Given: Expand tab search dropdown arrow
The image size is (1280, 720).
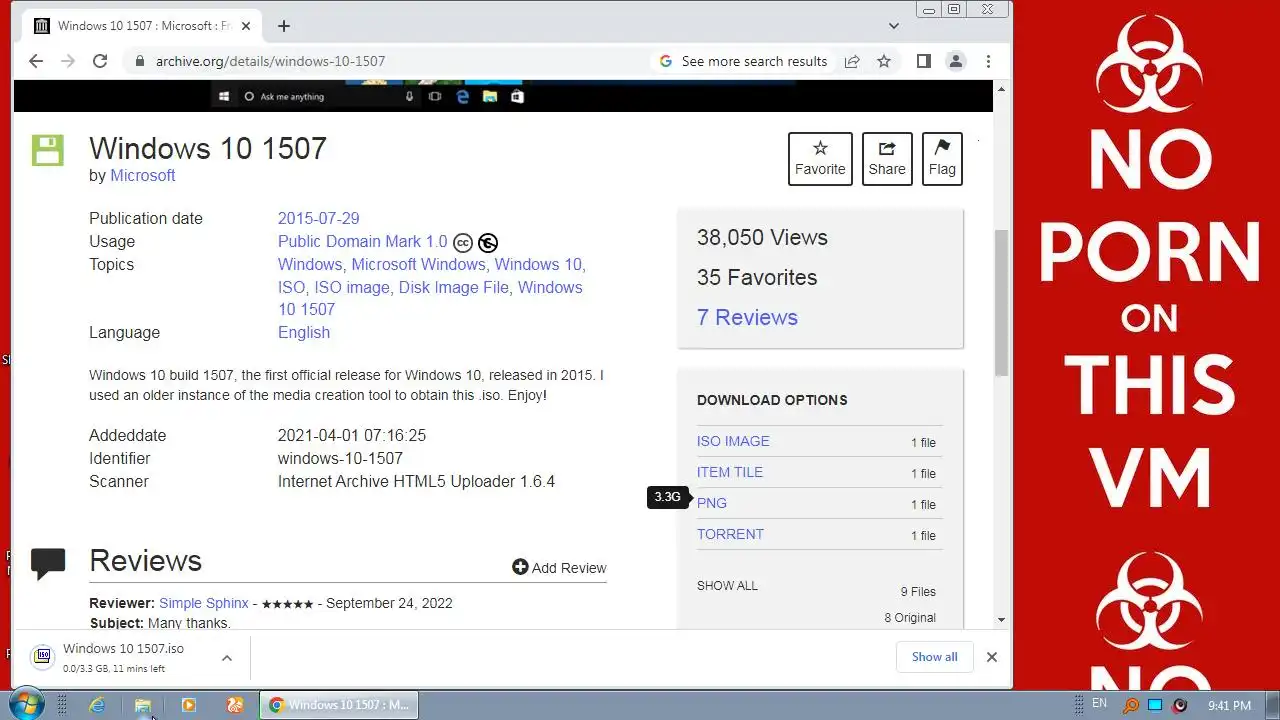Looking at the screenshot, I should pos(894,26).
